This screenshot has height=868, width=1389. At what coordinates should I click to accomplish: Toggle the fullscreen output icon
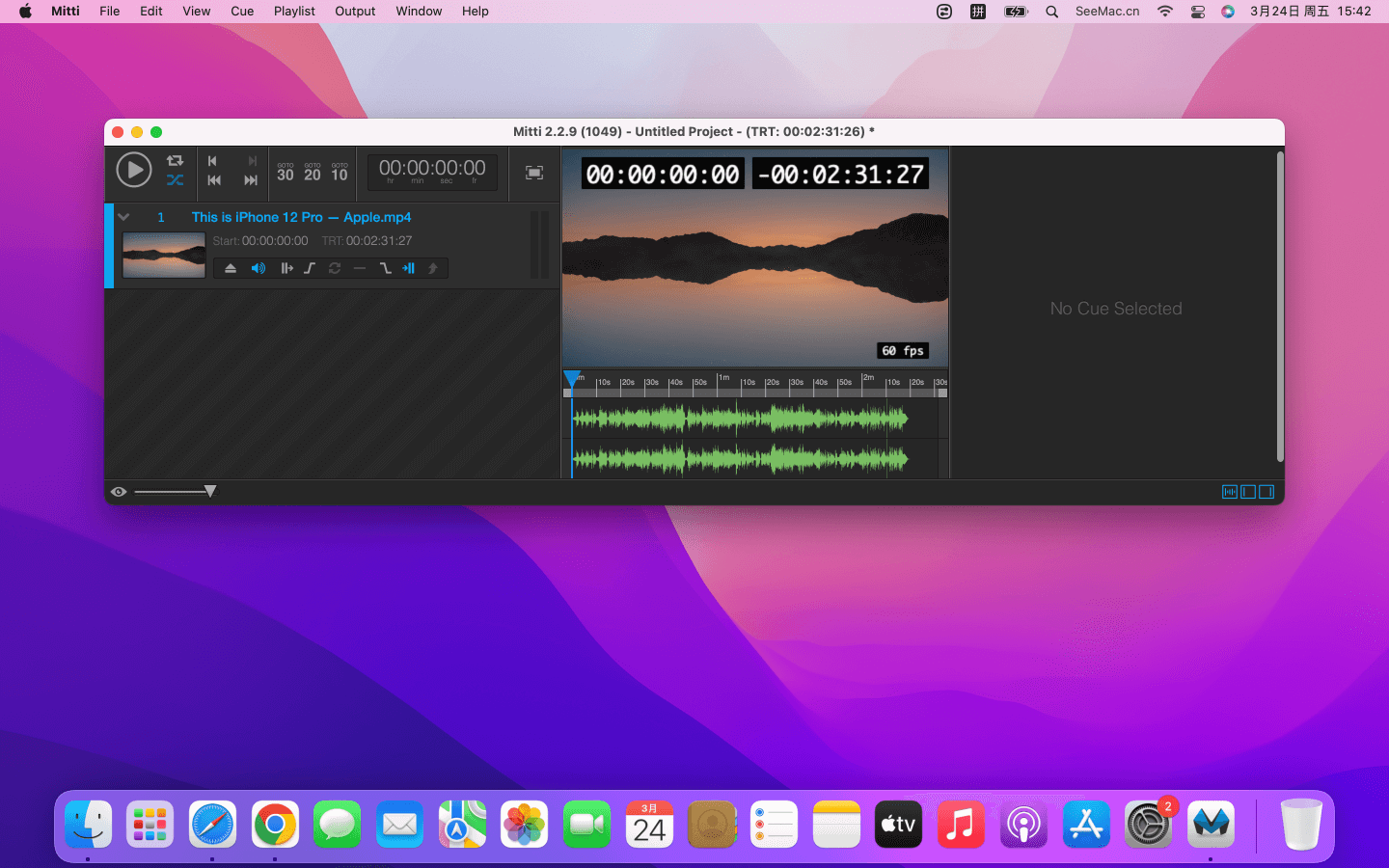click(534, 173)
